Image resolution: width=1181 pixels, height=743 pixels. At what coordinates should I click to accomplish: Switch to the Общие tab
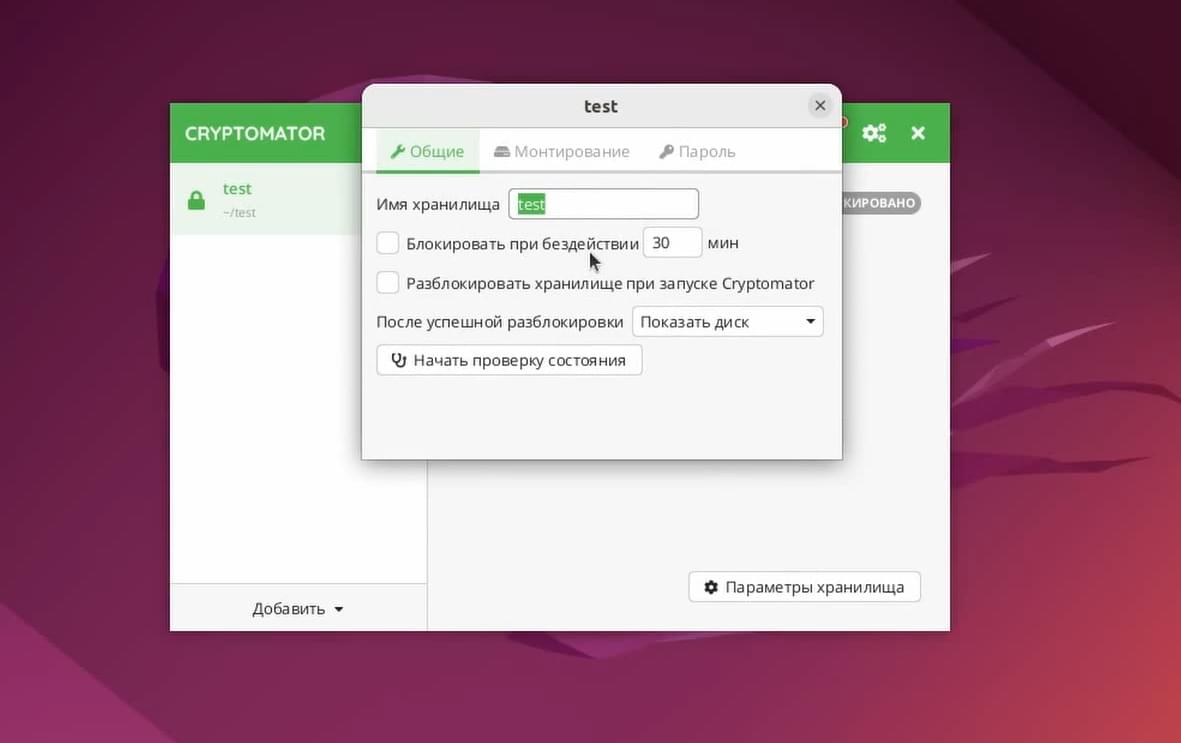tap(428, 151)
